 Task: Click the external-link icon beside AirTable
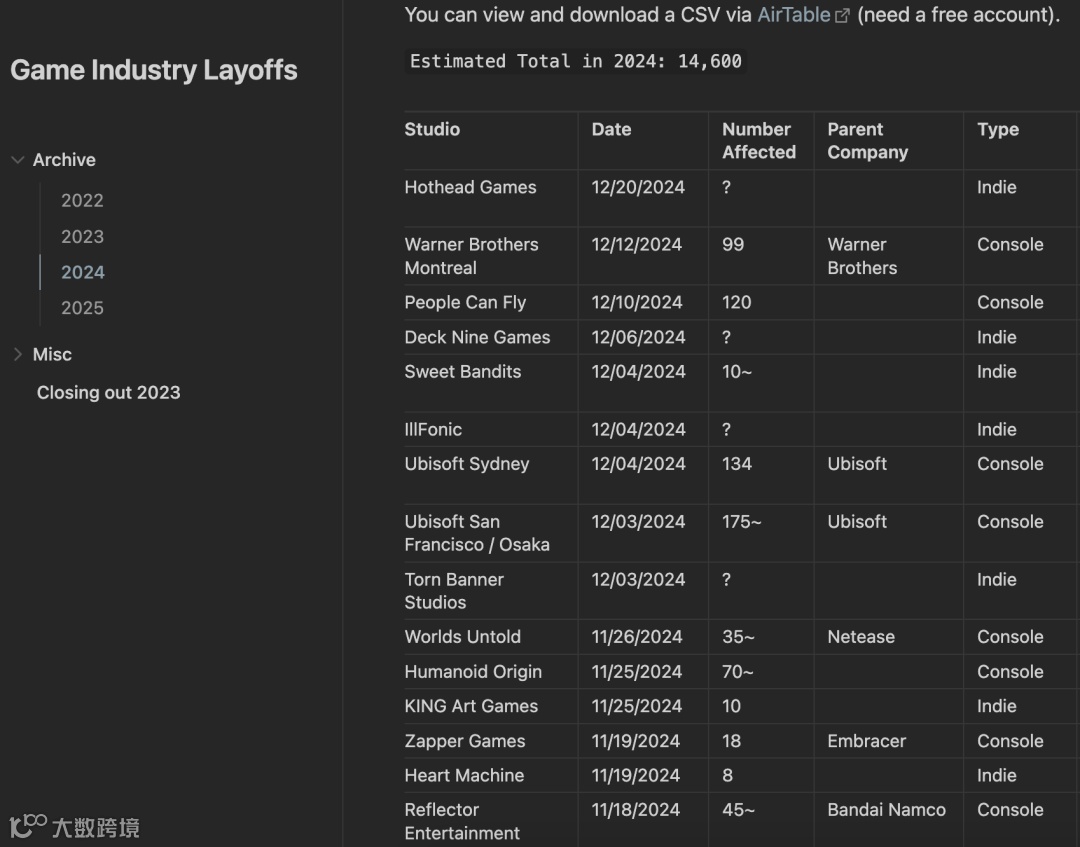click(842, 16)
